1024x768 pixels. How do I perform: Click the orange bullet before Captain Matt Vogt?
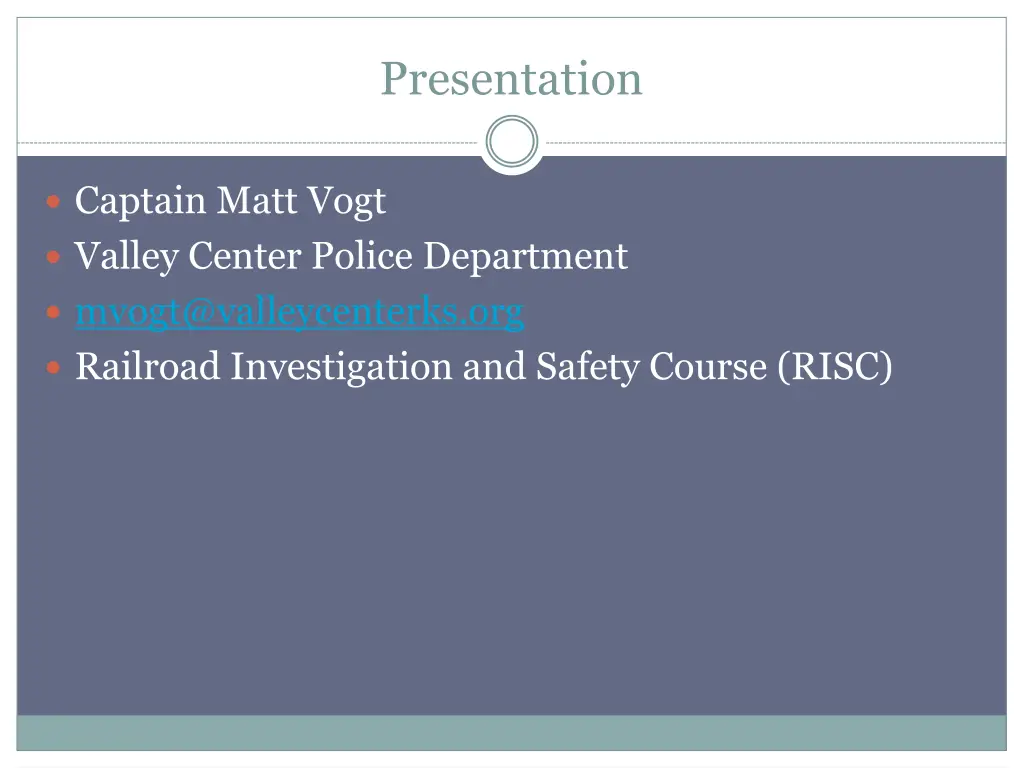click(x=54, y=201)
